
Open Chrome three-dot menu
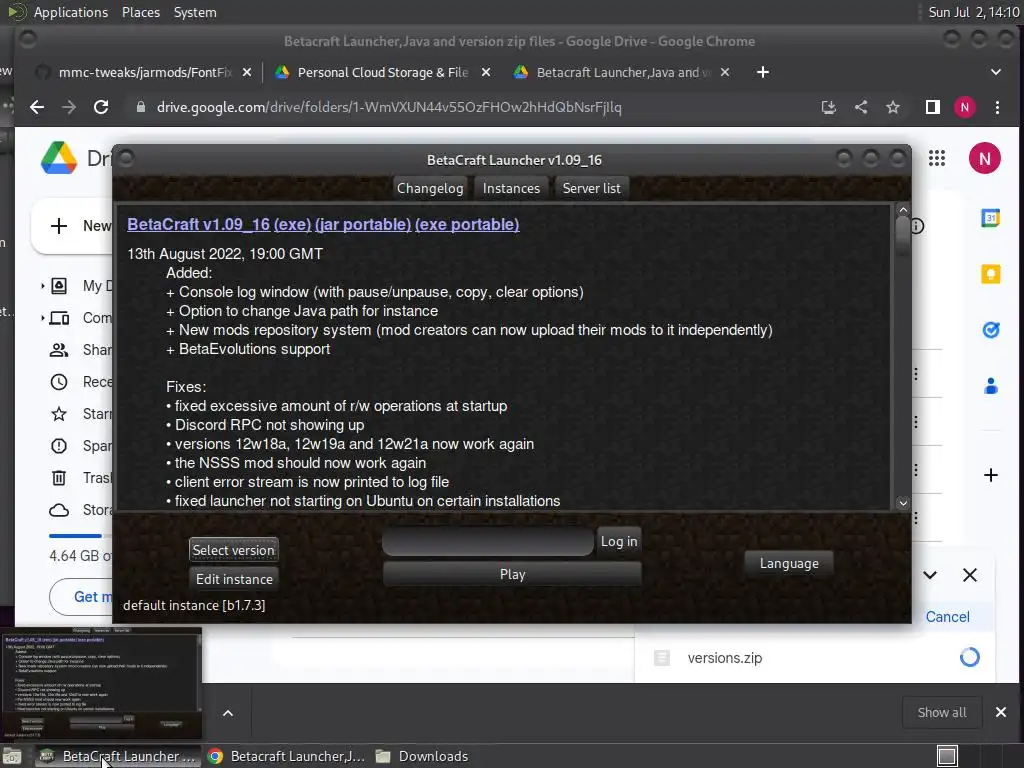(x=997, y=107)
